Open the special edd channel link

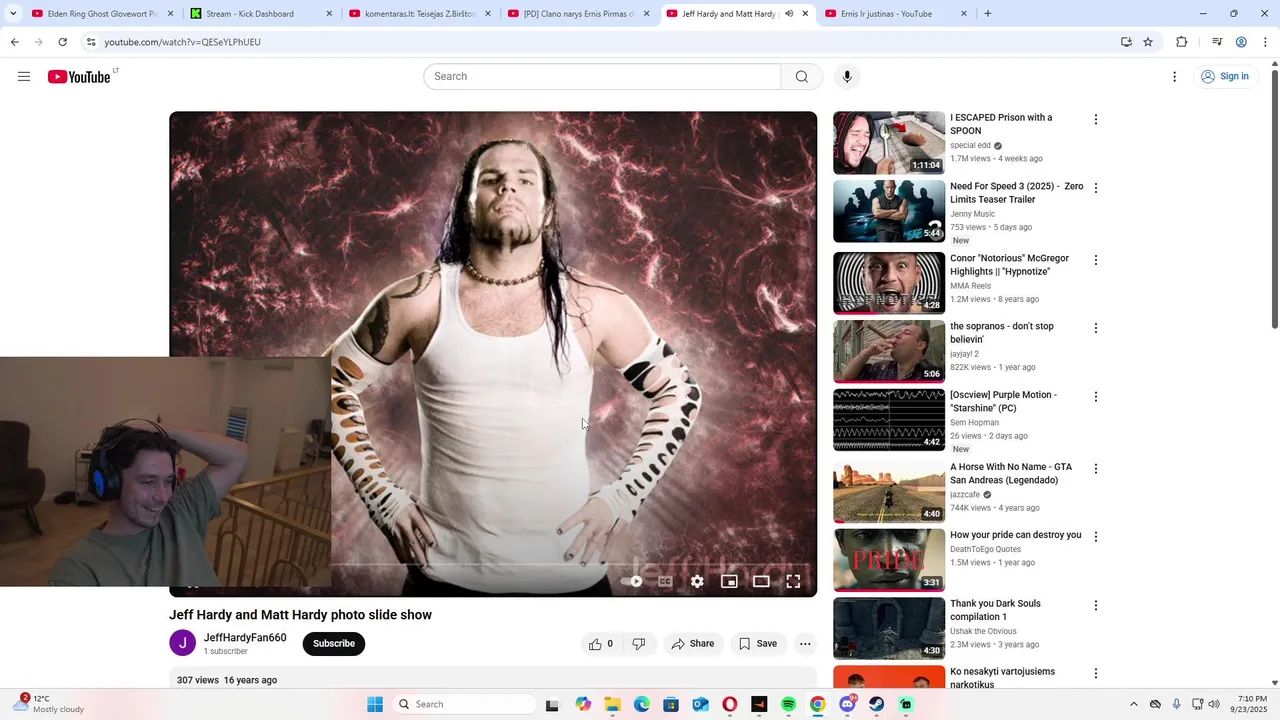pos(970,145)
